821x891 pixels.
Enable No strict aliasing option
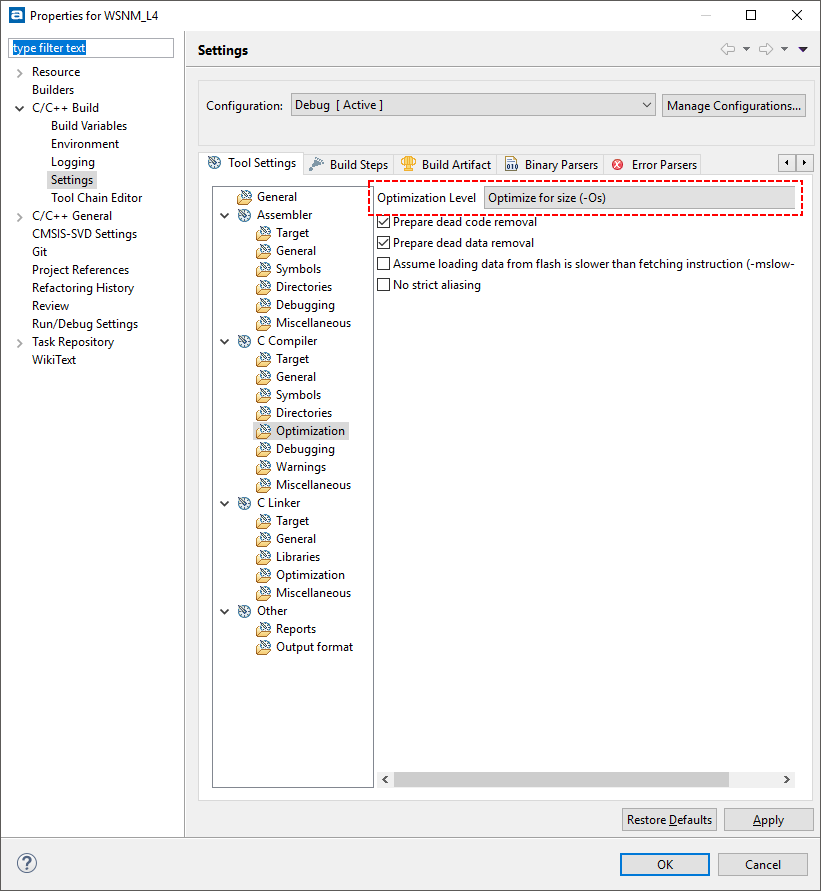(x=384, y=285)
